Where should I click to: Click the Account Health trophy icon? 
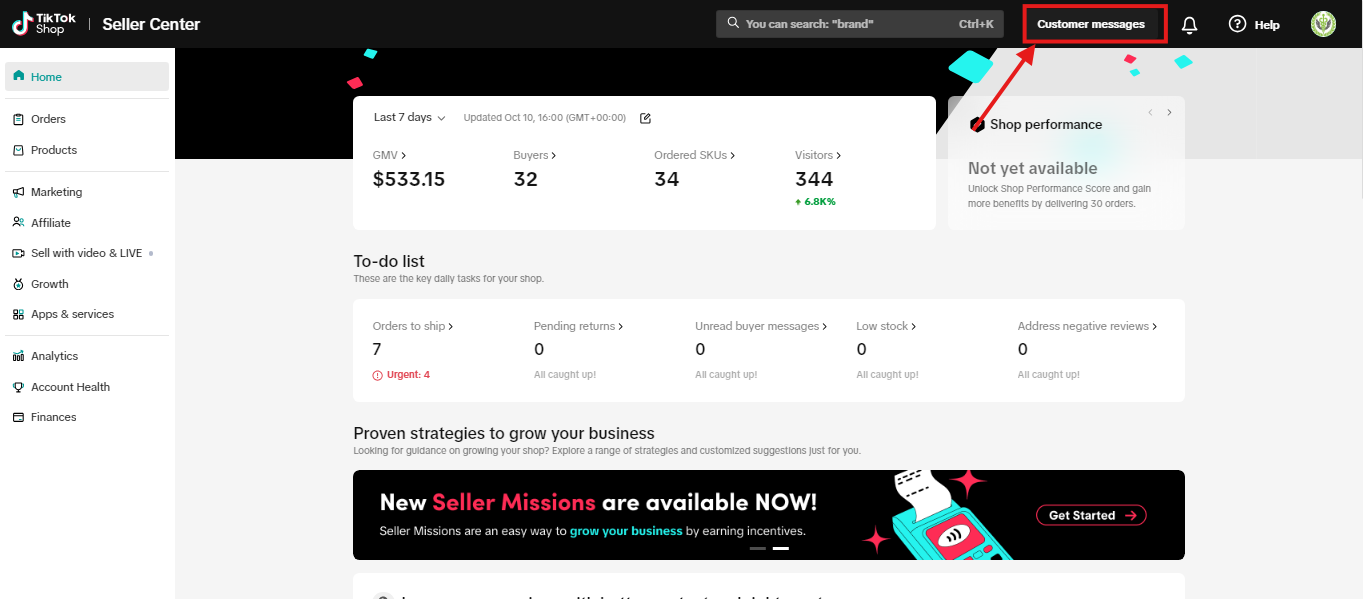pyautogui.click(x=18, y=387)
